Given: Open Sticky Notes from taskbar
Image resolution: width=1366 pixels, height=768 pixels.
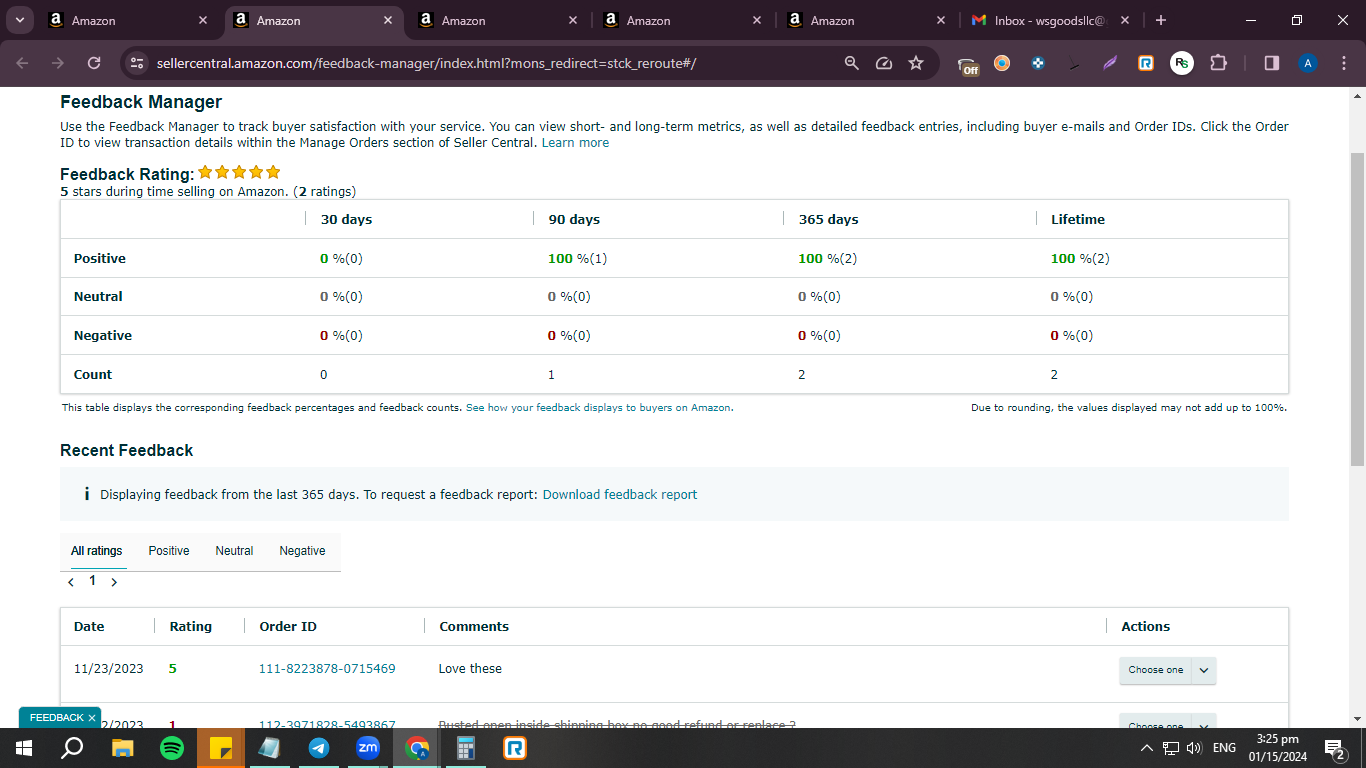Looking at the screenshot, I should [221, 748].
